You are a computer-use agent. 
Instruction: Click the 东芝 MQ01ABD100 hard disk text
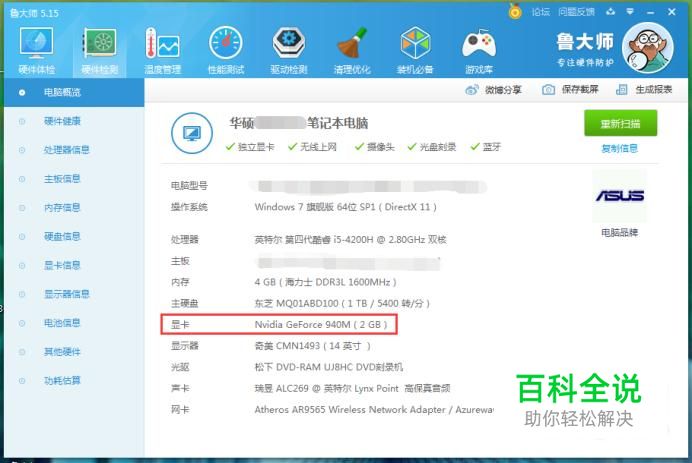tap(342, 304)
